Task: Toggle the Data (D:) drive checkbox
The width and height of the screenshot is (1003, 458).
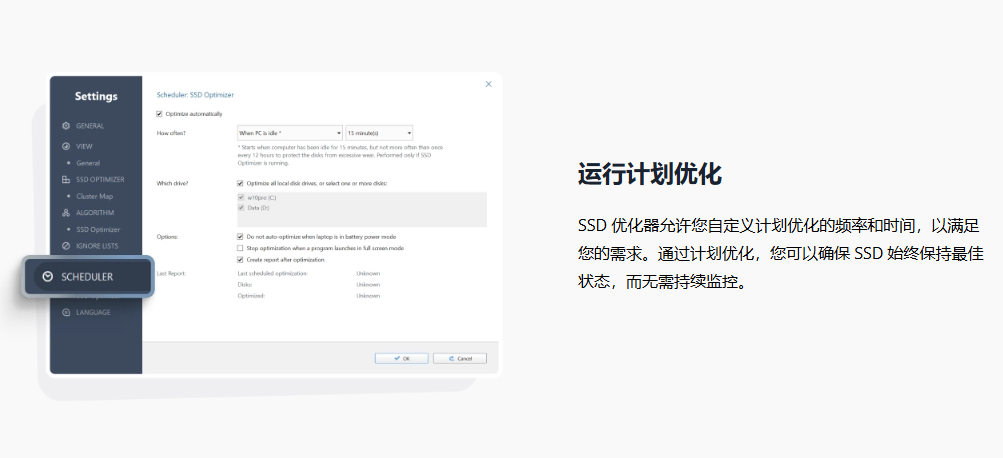Action: (241, 208)
